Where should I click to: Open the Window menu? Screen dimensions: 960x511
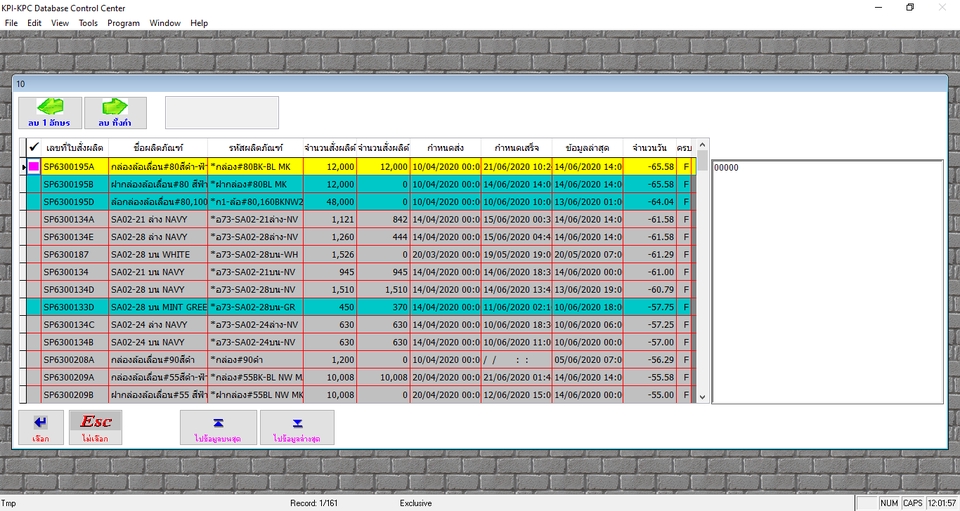[x=165, y=23]
